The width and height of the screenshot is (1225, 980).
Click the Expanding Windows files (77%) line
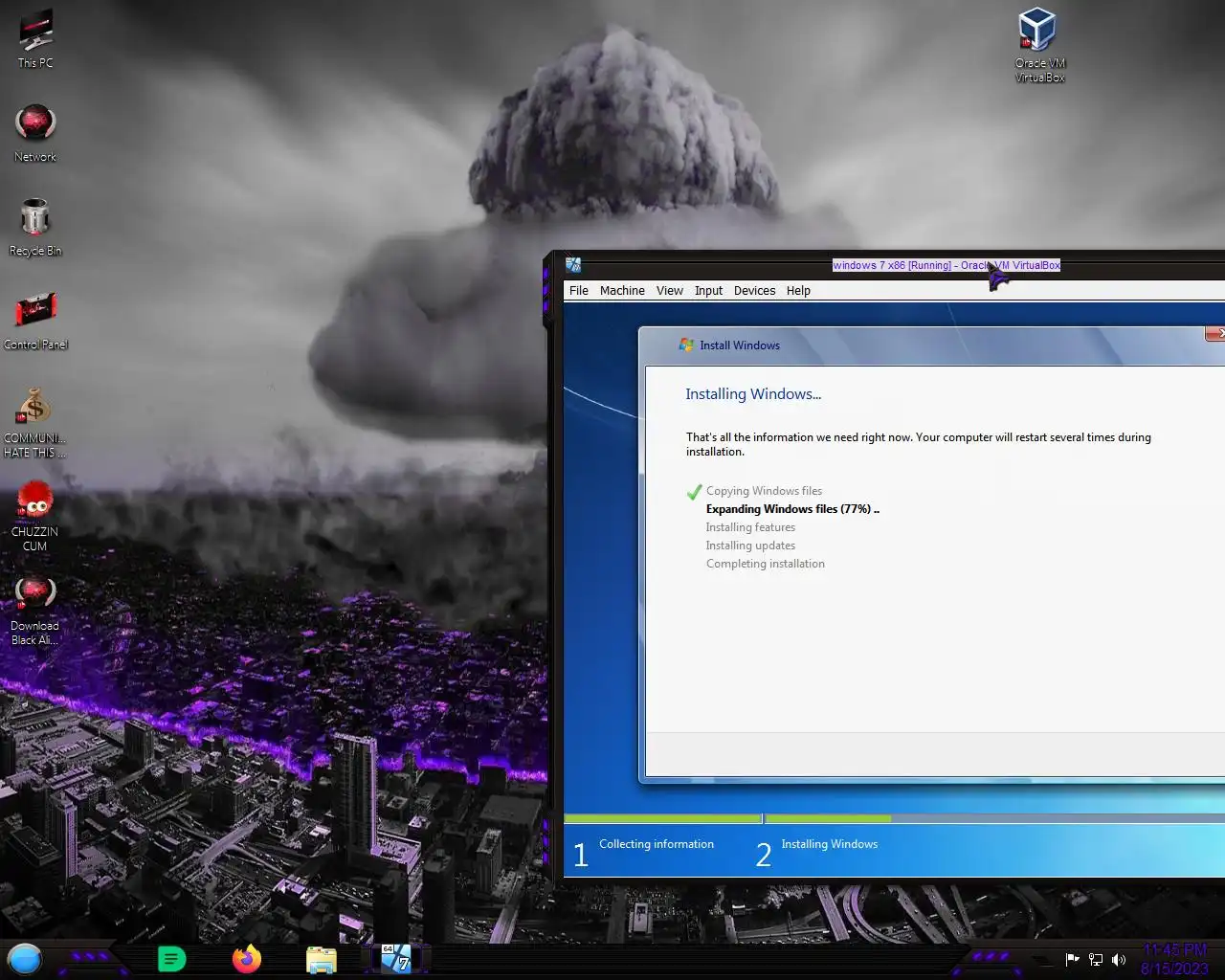792,509
